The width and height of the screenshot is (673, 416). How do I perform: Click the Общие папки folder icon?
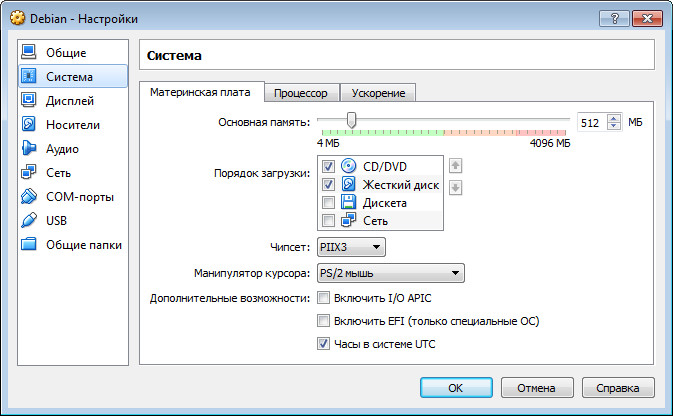(x=29, y=244)
